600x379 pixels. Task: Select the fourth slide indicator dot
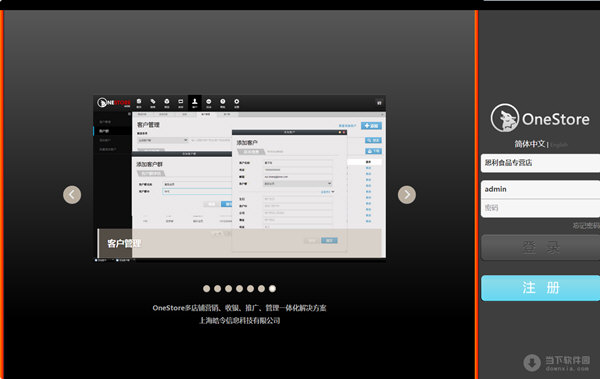(240, 289)
